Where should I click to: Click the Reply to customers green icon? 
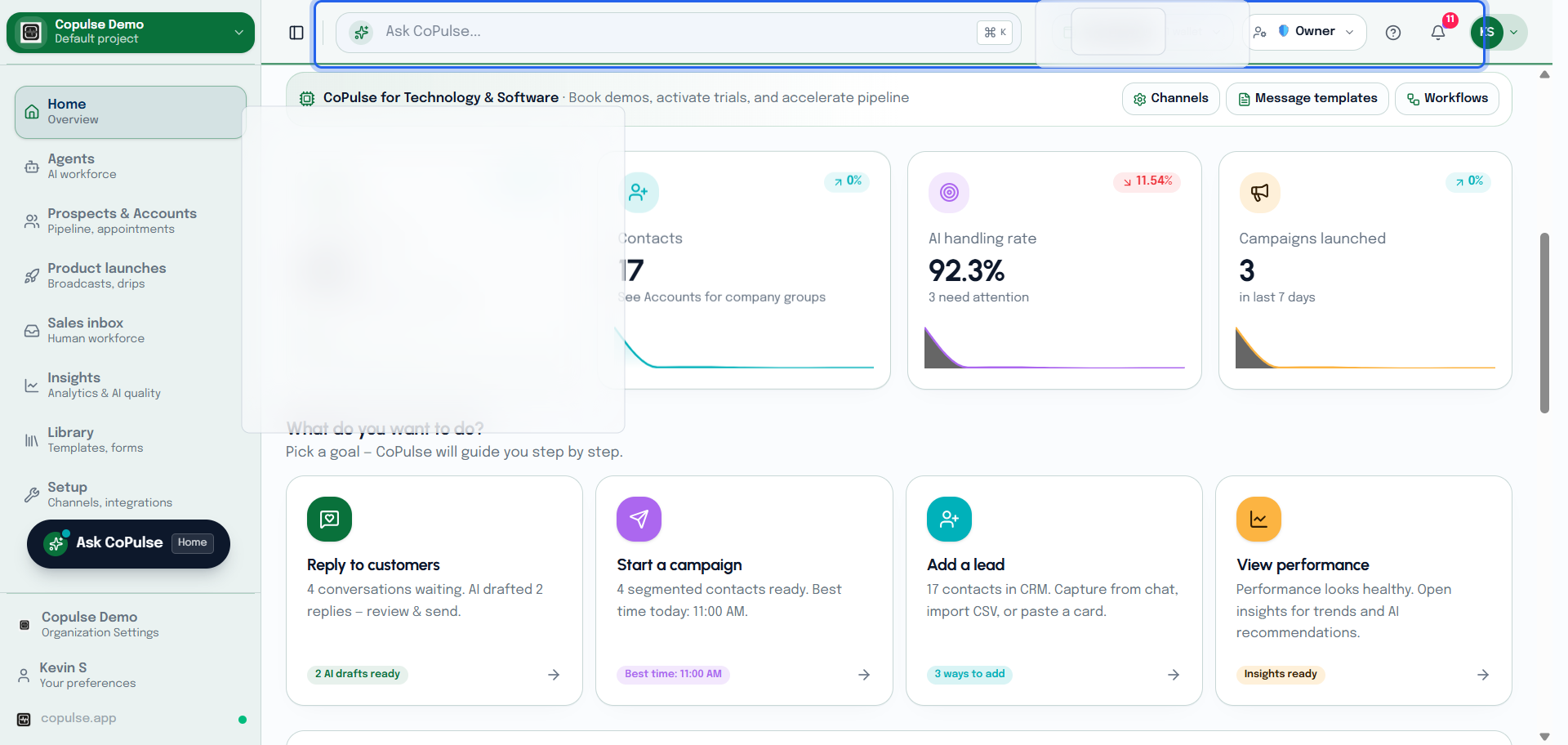329,519
